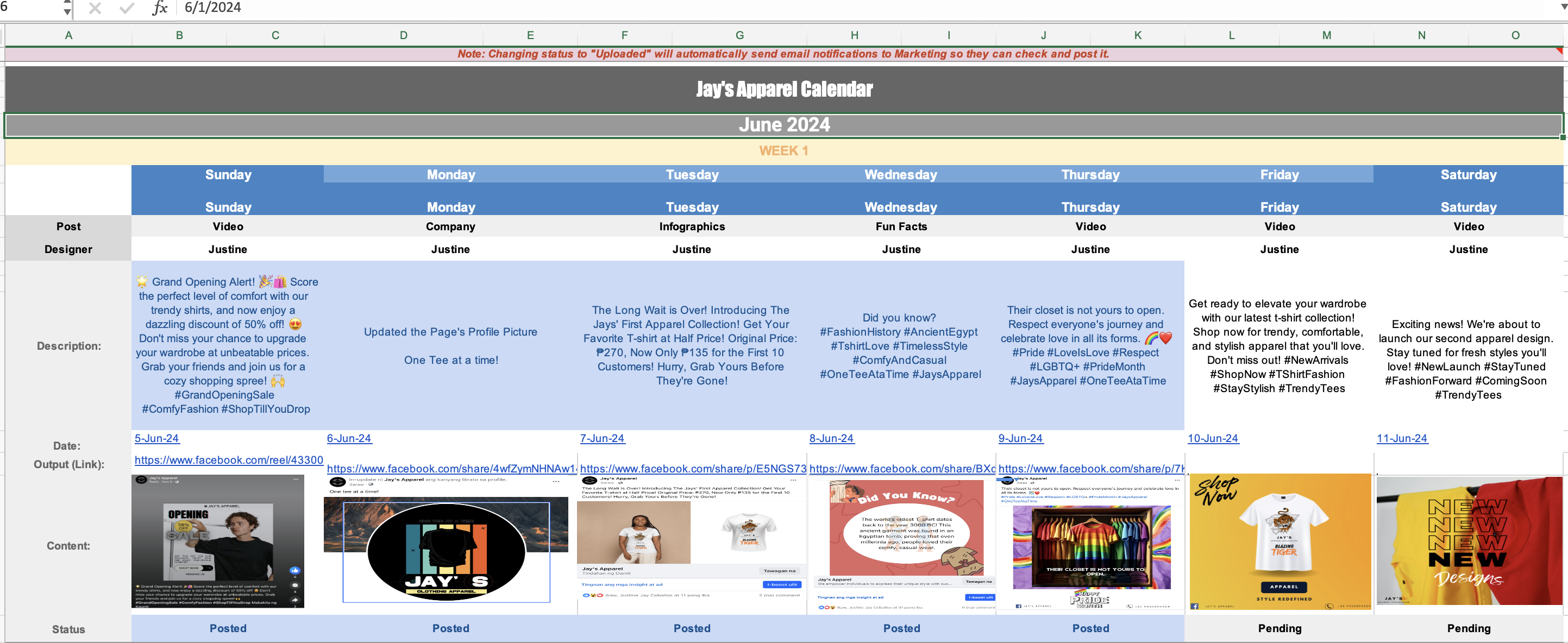
Task: Open the facebook.com/reel link under Sunday
Action: (x=228, y=460)
